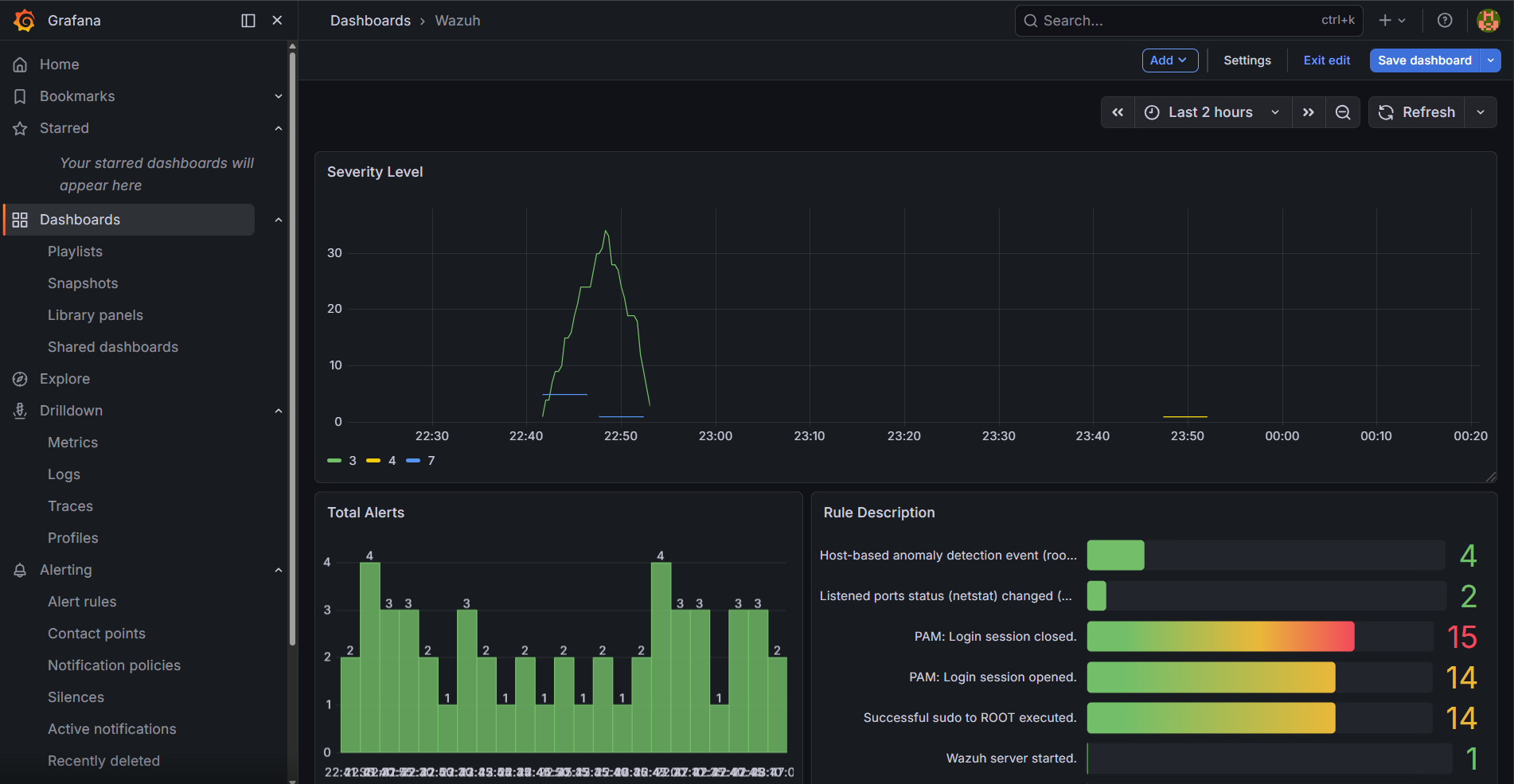
Task: Click the Alerting bell icon
Action: click(x=20, y=570)
